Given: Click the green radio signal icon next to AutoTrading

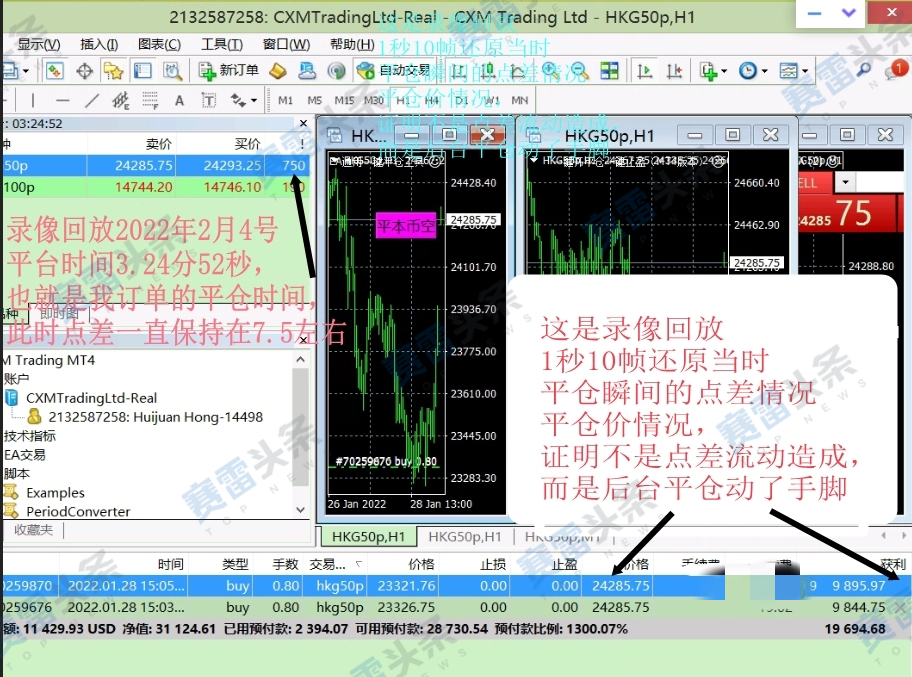Looking at the screenshot, I should point(336,71).
